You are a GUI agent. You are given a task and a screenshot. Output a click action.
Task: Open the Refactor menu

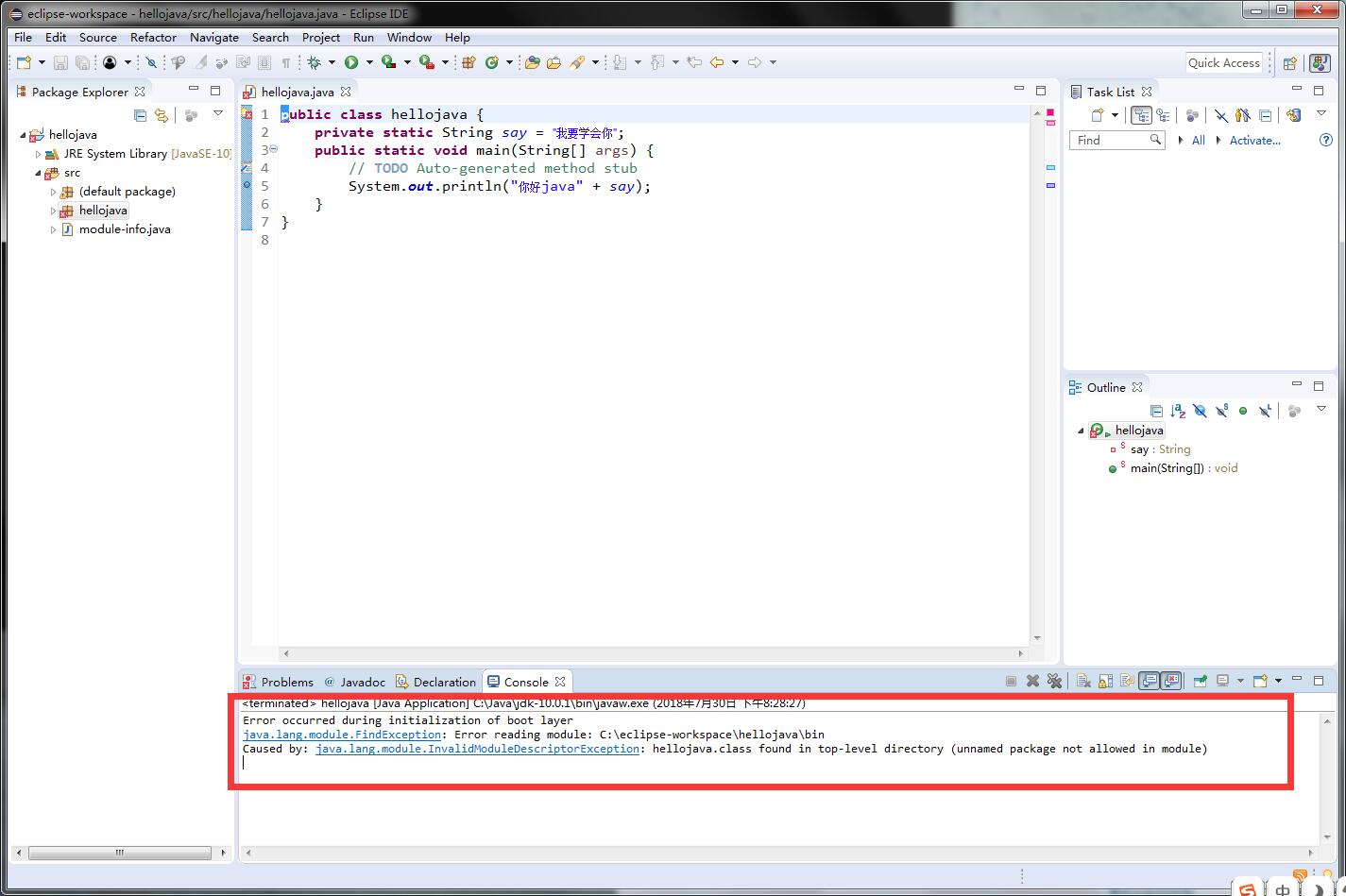[x=153, y=38]
